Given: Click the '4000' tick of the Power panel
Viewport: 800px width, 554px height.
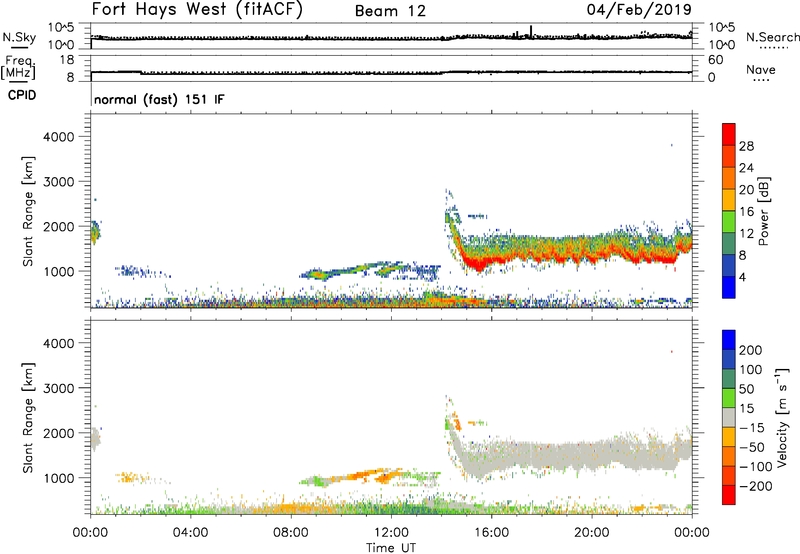Looking at the screenshot, I should (59, 137).
